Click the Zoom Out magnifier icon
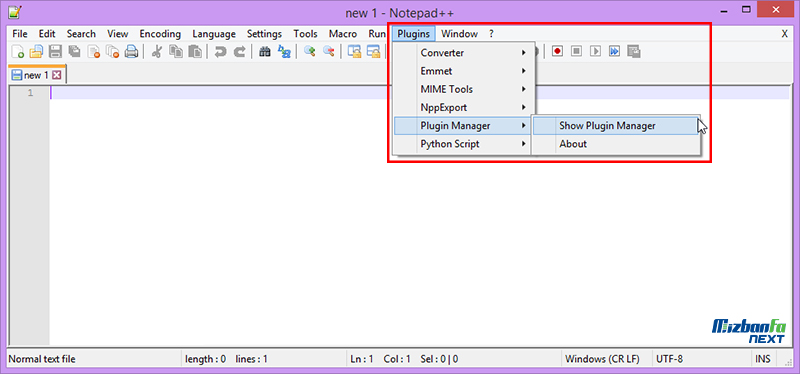Screen dimensions: 800x374 [x=329, y=51]
